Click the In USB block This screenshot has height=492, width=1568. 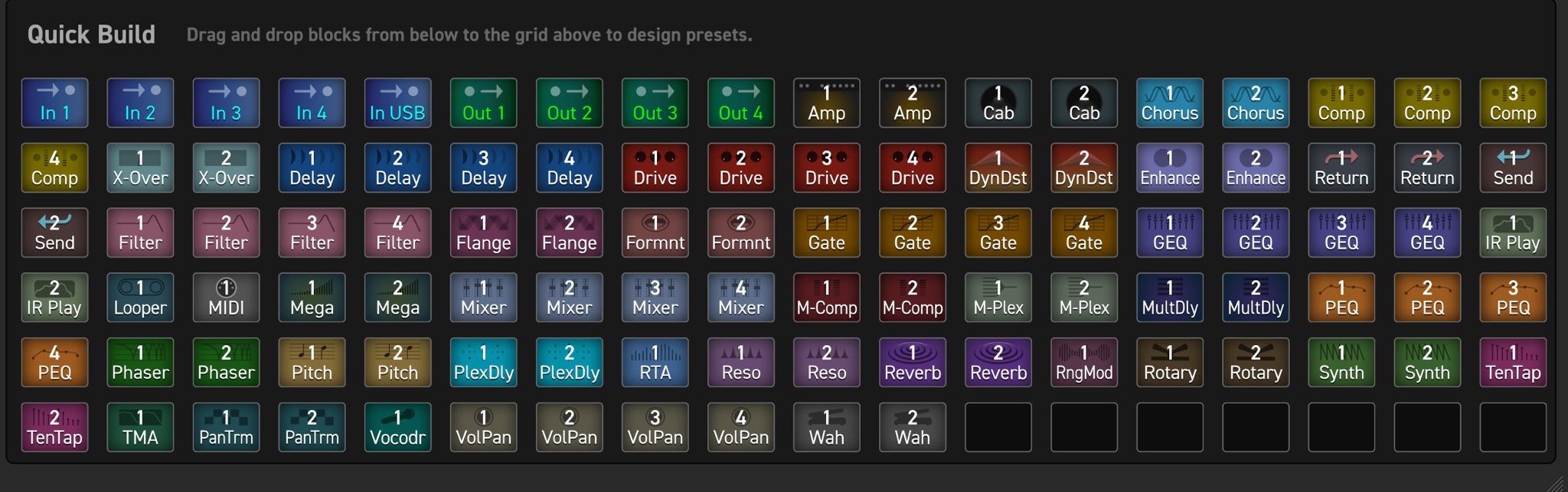coord(397,103)
